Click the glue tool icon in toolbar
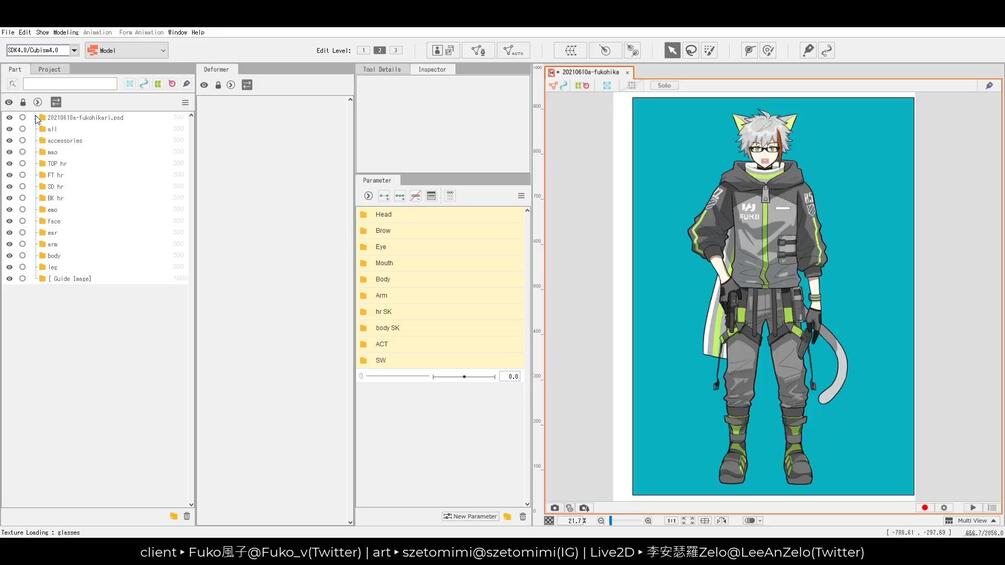This screenshot has width=1005, height=565. click(633, 50)
